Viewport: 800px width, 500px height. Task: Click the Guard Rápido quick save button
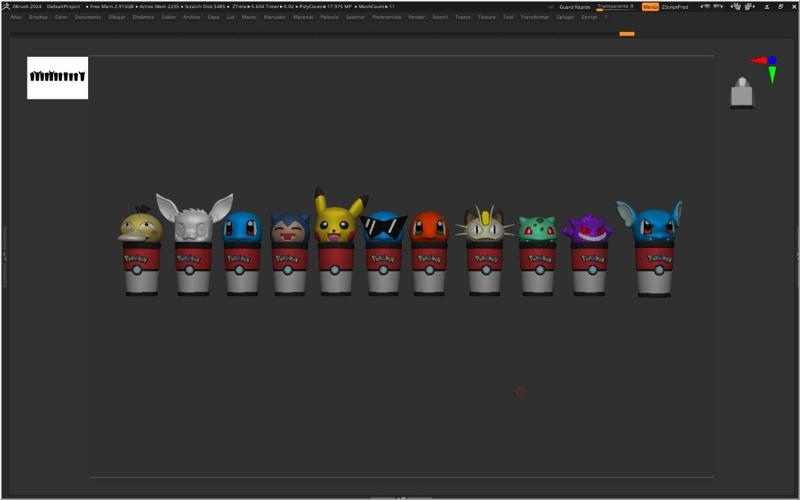(574, 7)
